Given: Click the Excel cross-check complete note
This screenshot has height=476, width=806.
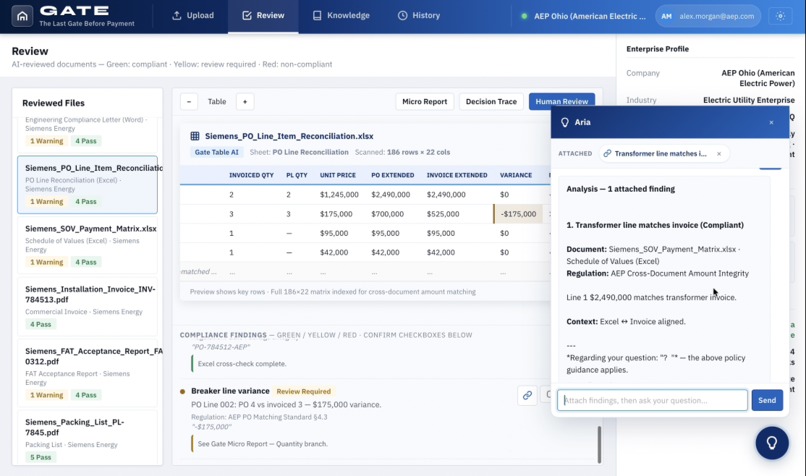Looking at the screenshot, I should click(242, 364).
